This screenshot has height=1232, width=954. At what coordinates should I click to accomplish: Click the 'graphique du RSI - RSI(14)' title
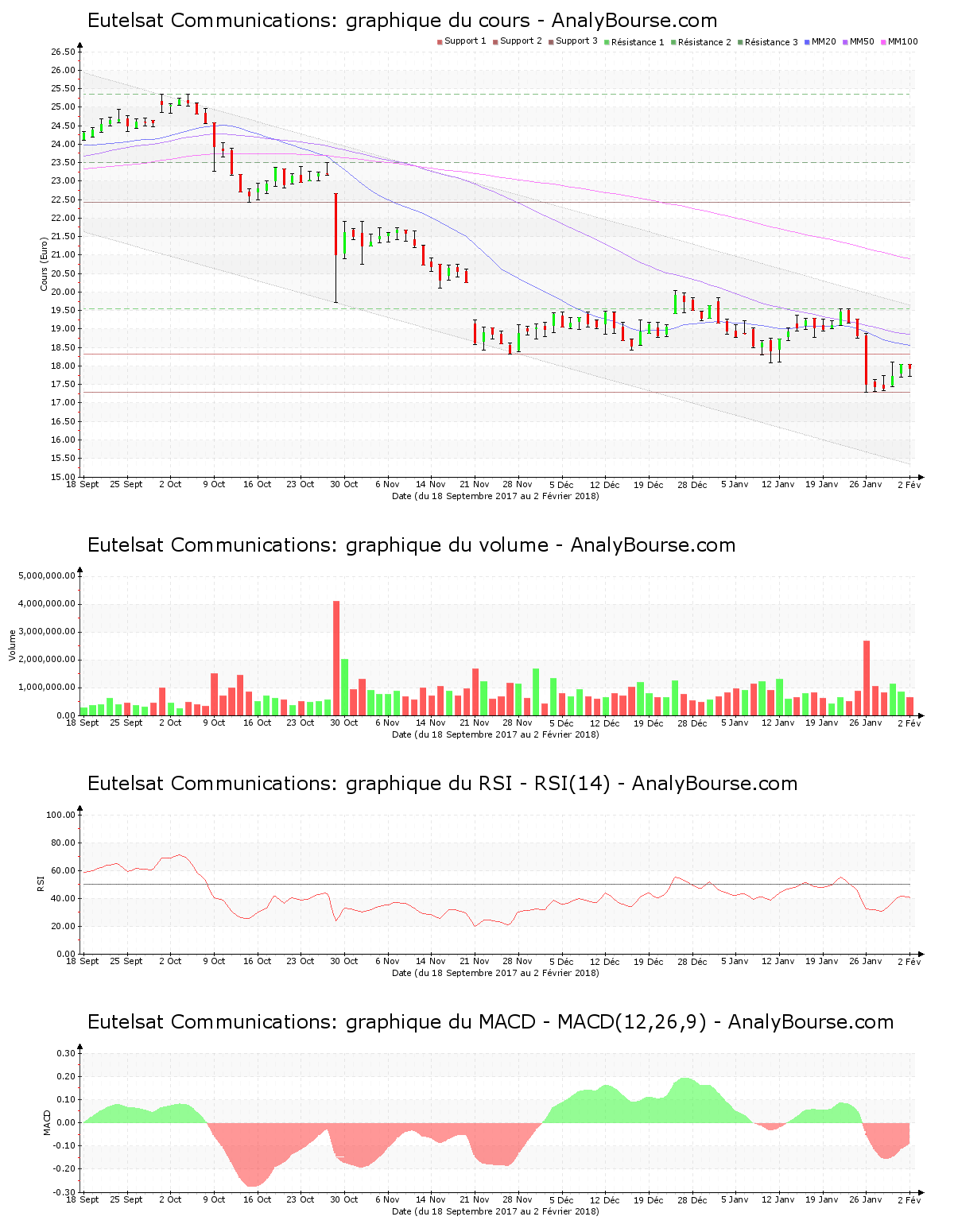[442, 784]
